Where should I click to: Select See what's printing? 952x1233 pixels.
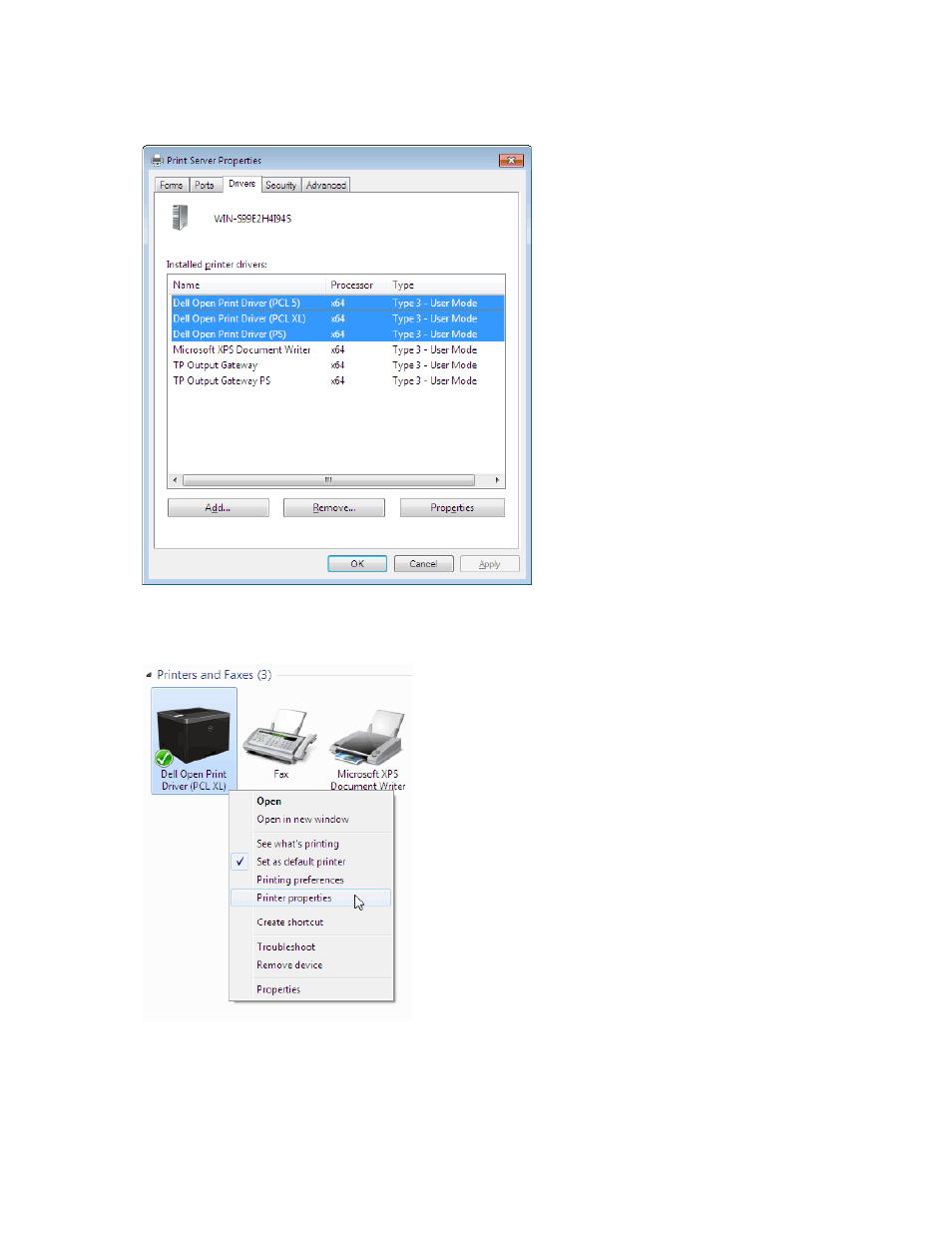[x=311, y=845]
